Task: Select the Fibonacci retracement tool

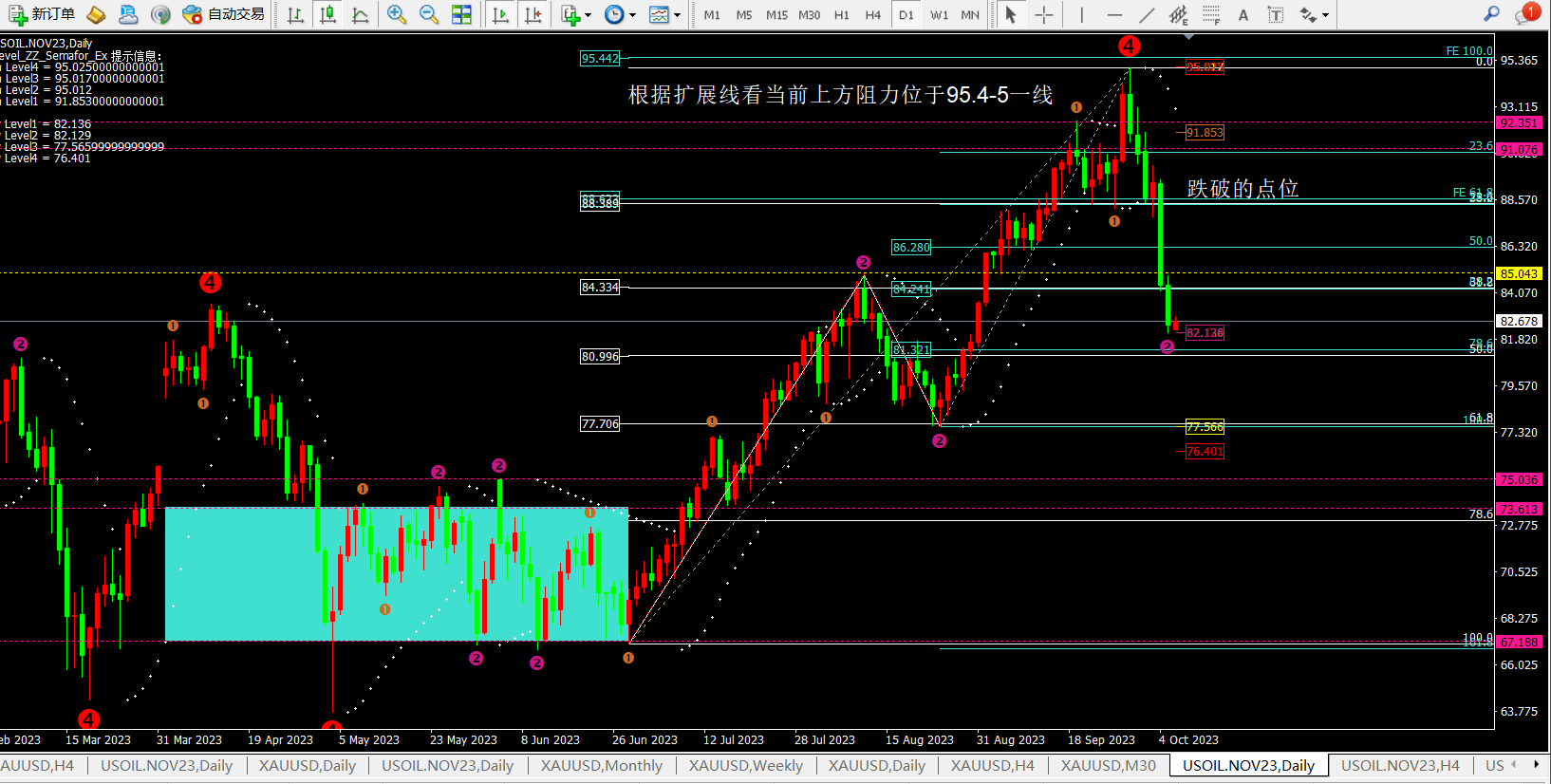Action: [1211, 14]
